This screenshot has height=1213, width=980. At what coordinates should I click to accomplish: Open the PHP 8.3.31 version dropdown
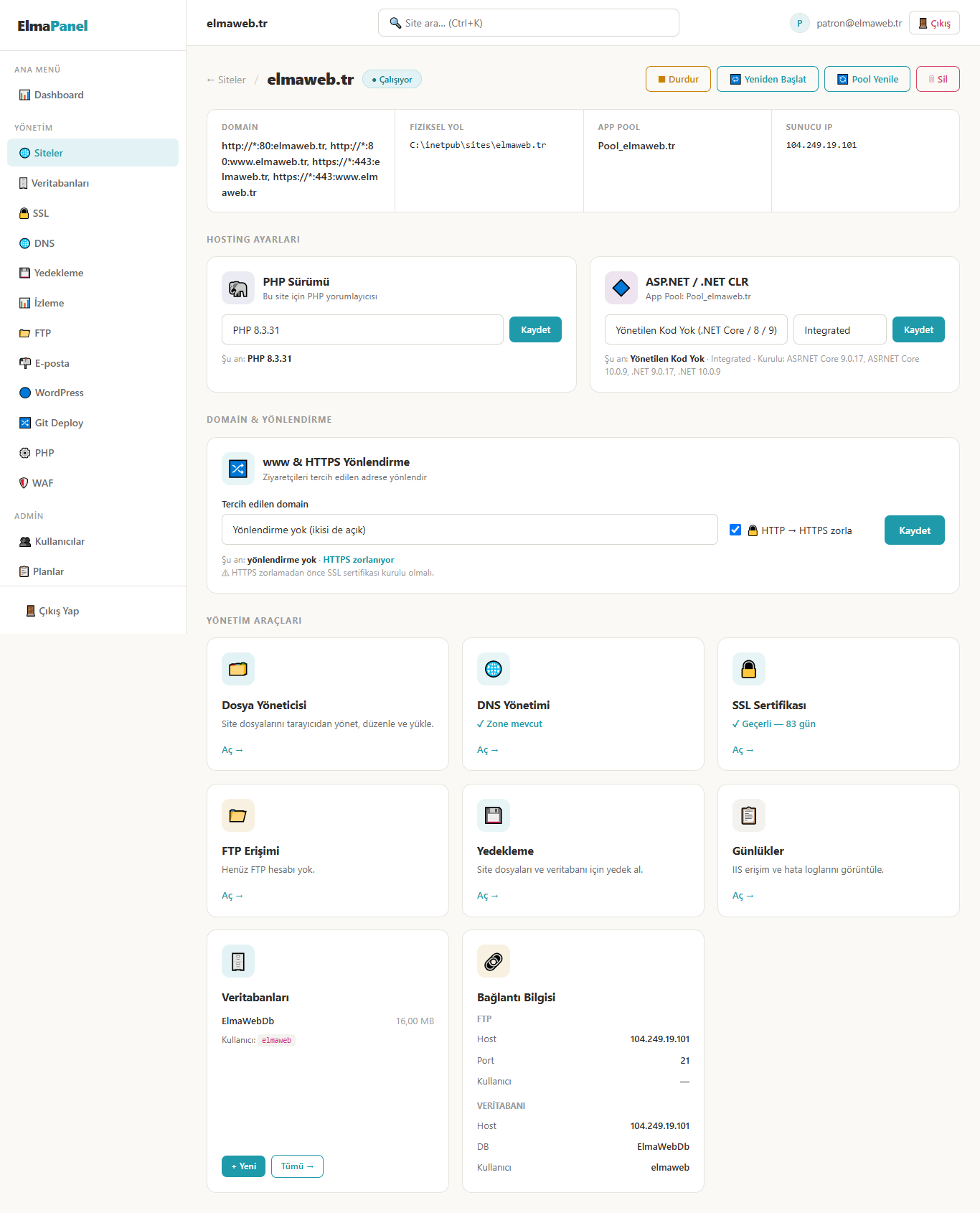[x=362, y=329]
